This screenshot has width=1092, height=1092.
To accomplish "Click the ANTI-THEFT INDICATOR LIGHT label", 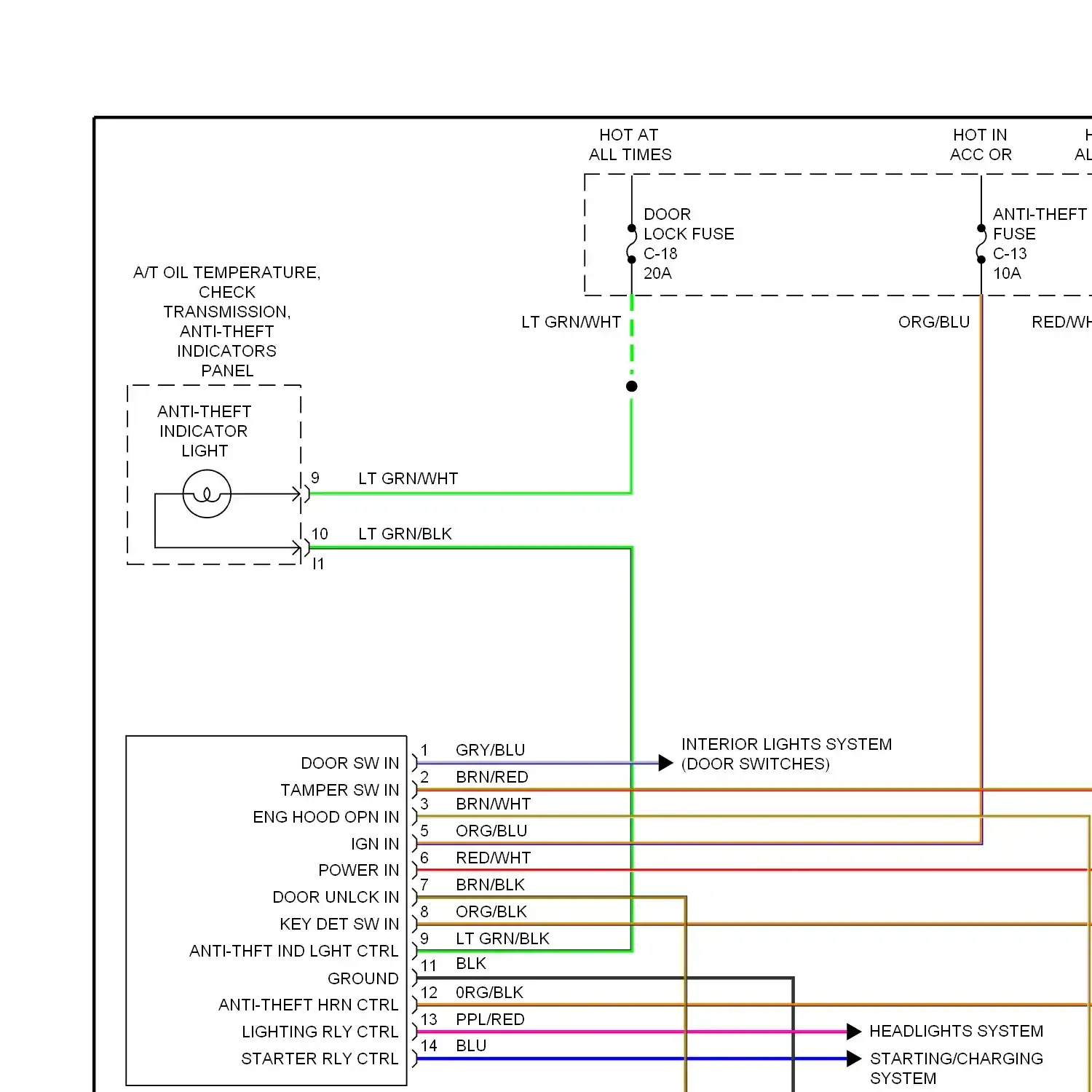I will click(x=205, y=431).
